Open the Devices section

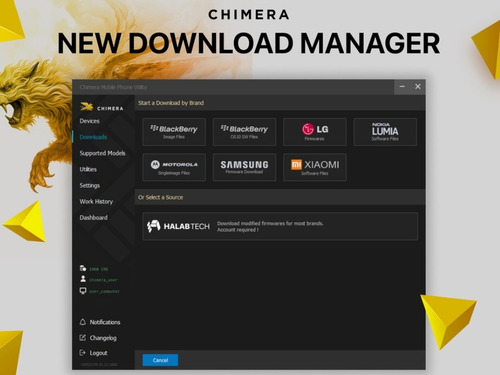pyautogui.click(x=89, y=121)
